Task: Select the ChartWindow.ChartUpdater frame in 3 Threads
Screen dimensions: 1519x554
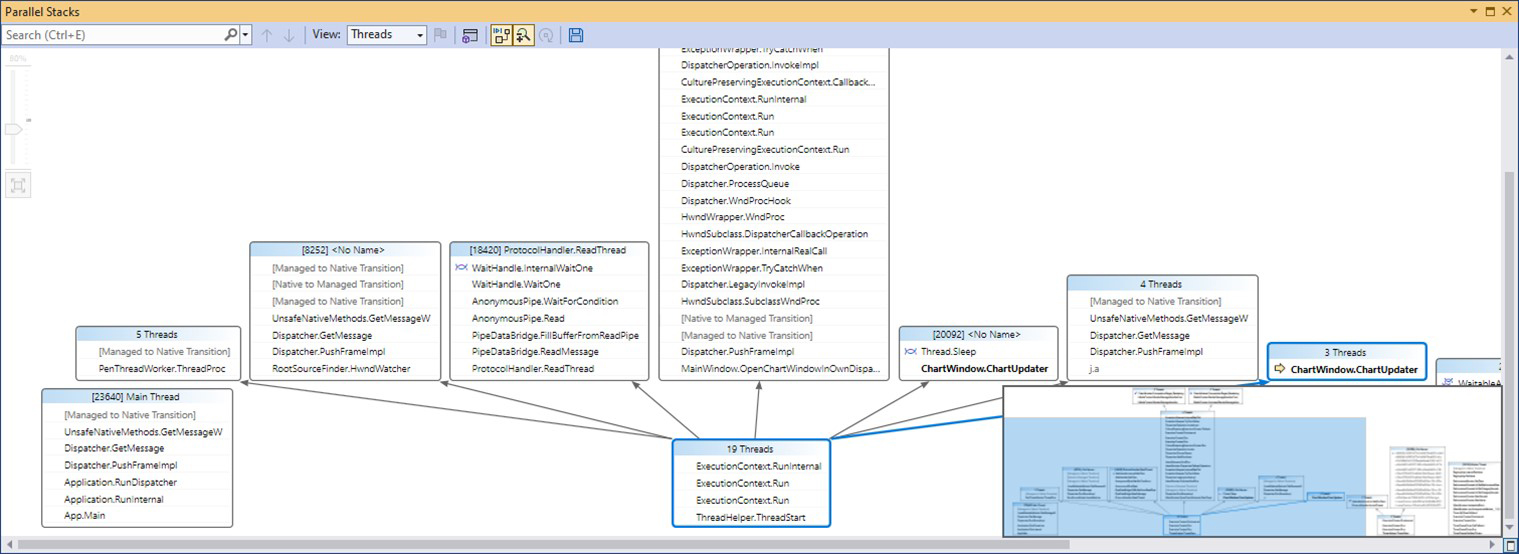Action: coord(1354,369)
